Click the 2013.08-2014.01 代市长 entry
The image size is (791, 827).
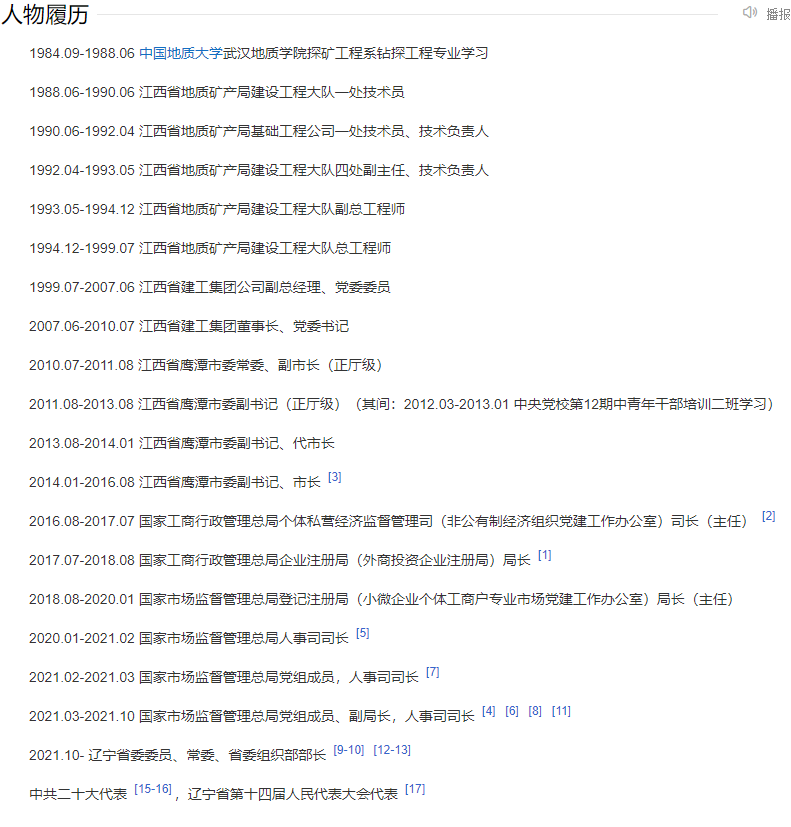tap(181, 444)
